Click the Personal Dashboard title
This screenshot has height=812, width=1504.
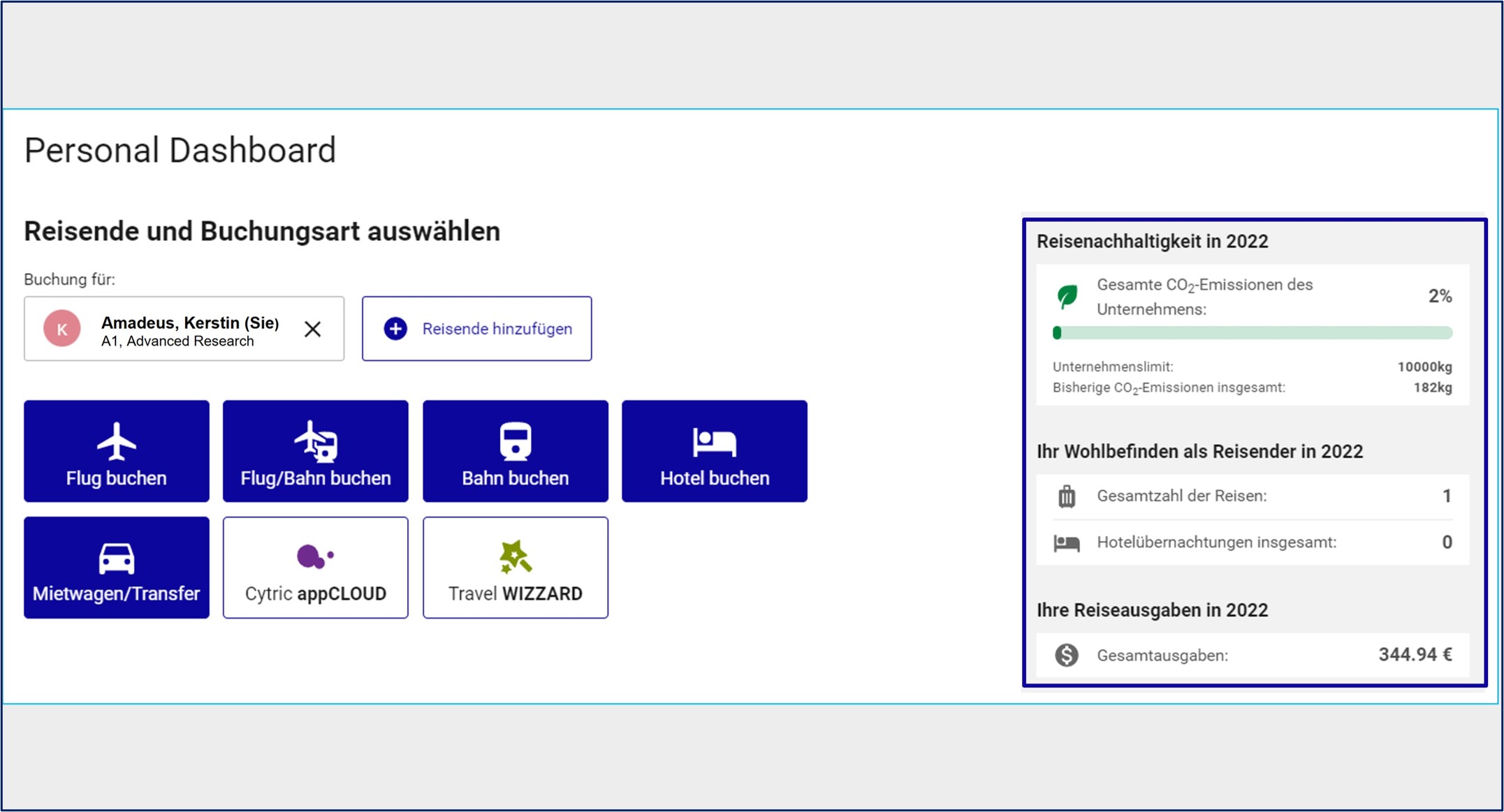coord(180,150)
